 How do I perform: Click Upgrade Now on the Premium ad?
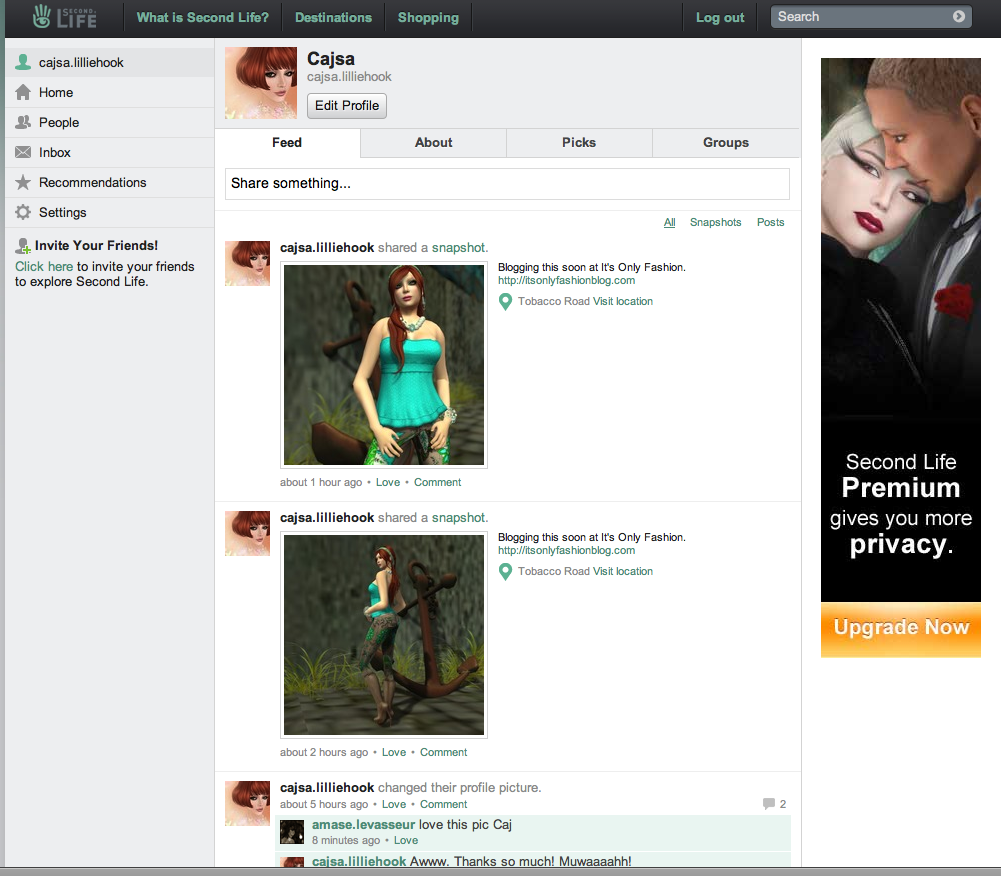[899, 628]
